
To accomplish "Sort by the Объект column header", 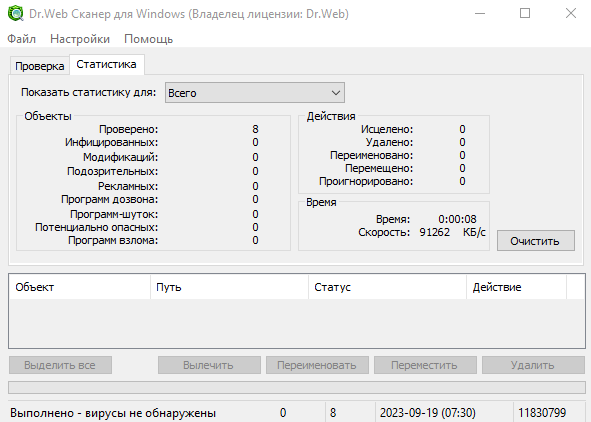I will (x=80, y=287).
